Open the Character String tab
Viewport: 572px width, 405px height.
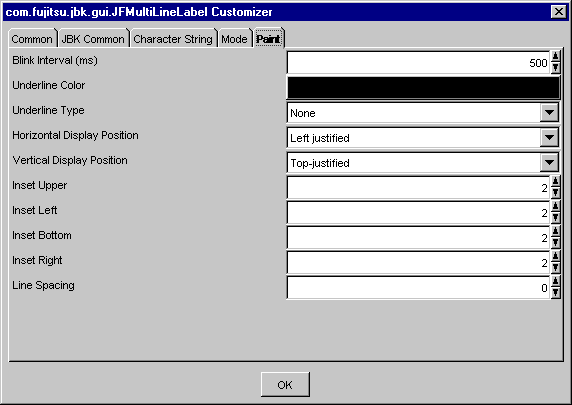(173, 39)
